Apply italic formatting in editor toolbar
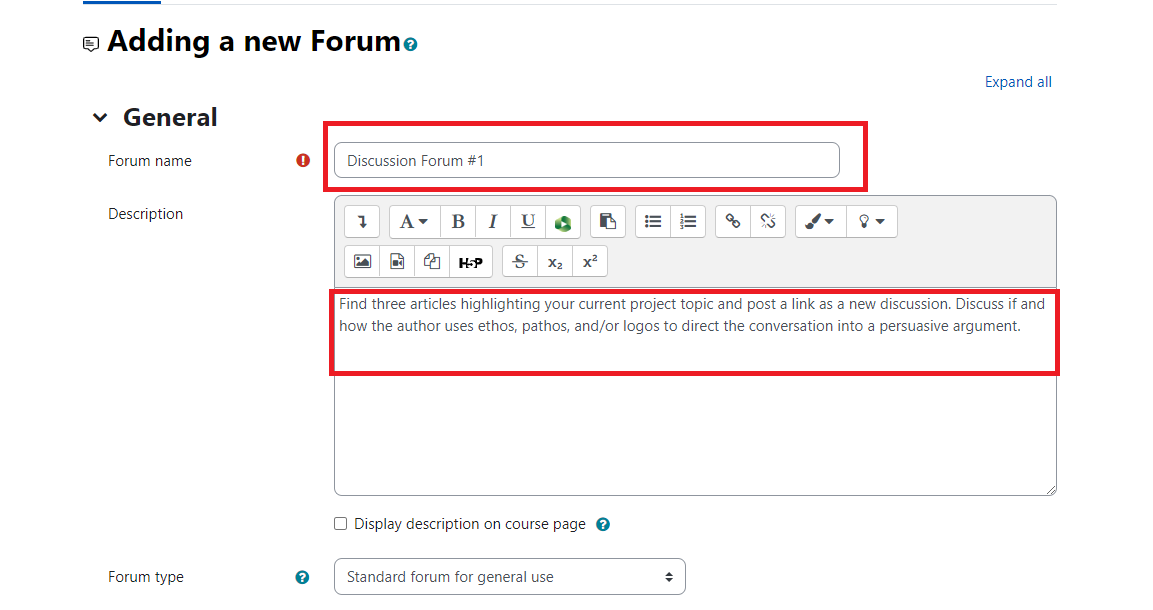Viewport: 1153px width, 610px height. click(493, 222)
